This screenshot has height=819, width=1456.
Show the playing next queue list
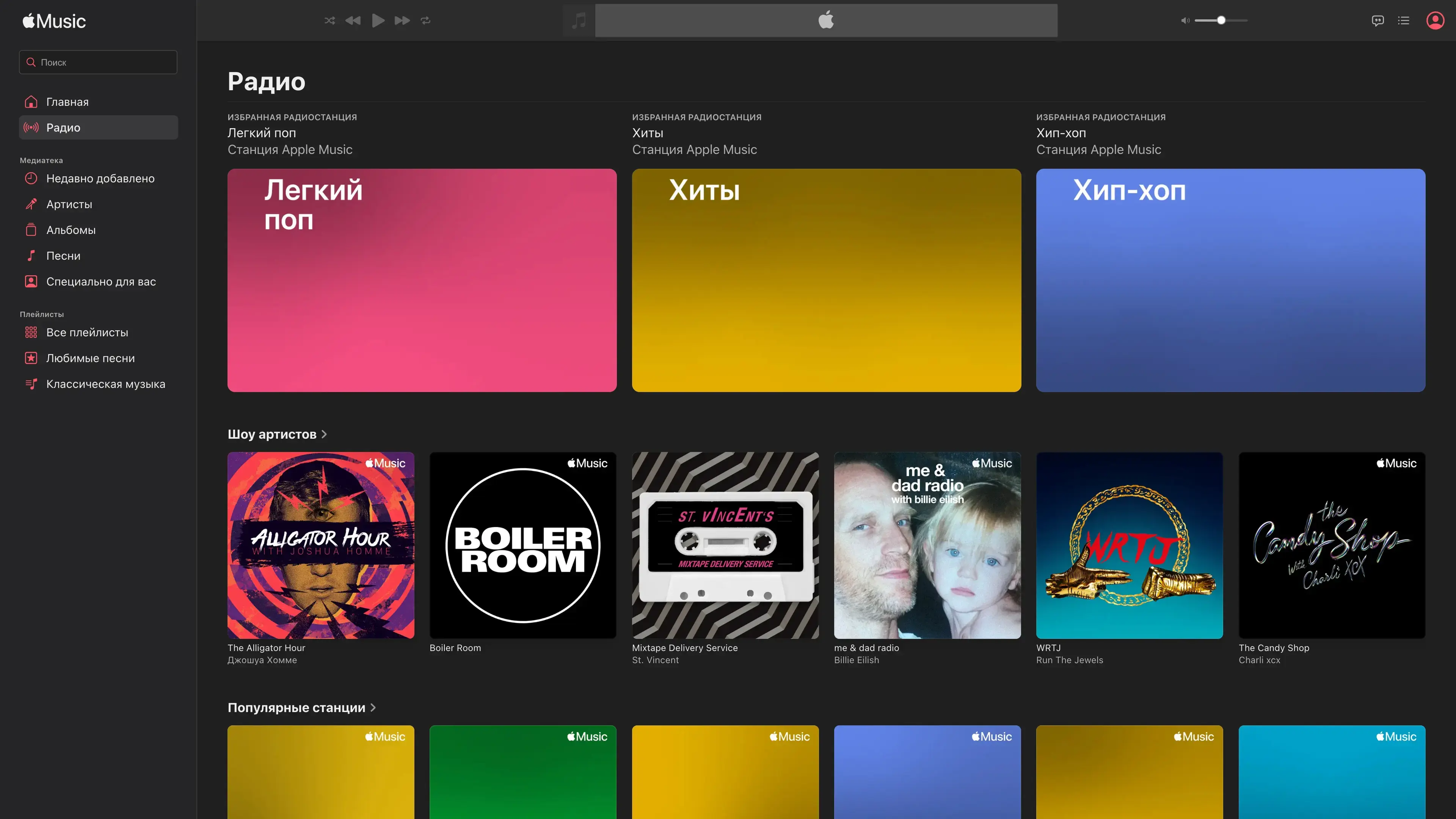tap(1403, 20)
